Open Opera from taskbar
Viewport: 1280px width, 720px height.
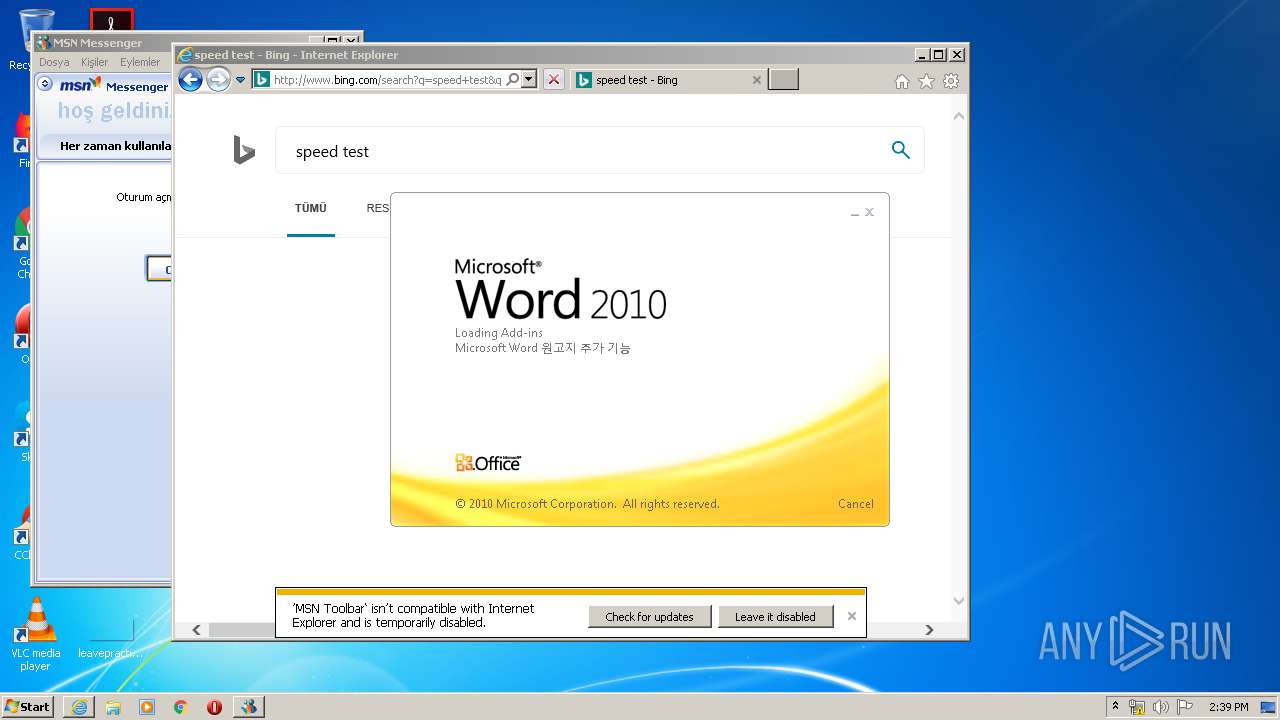pos(214,707)
